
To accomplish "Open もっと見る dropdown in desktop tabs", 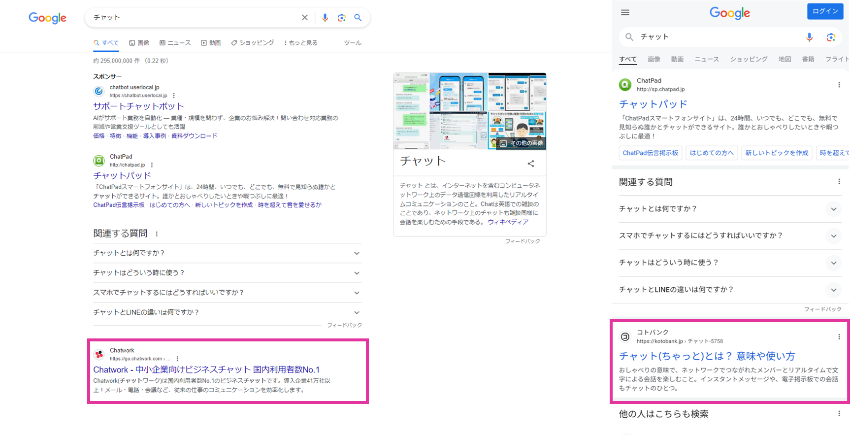I will click(x=300, y=43).
